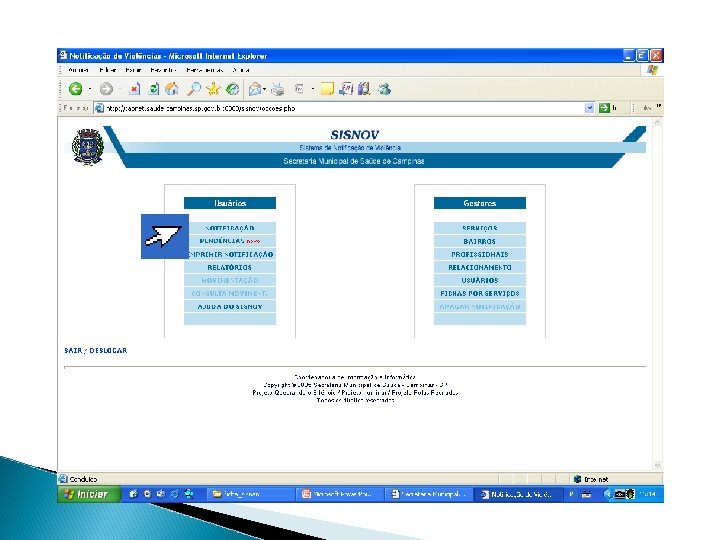Viewport: 720px width, 540px height.
Task: Click the Refresh page icon
Action: pyautogui.click(x=154, y=89)
